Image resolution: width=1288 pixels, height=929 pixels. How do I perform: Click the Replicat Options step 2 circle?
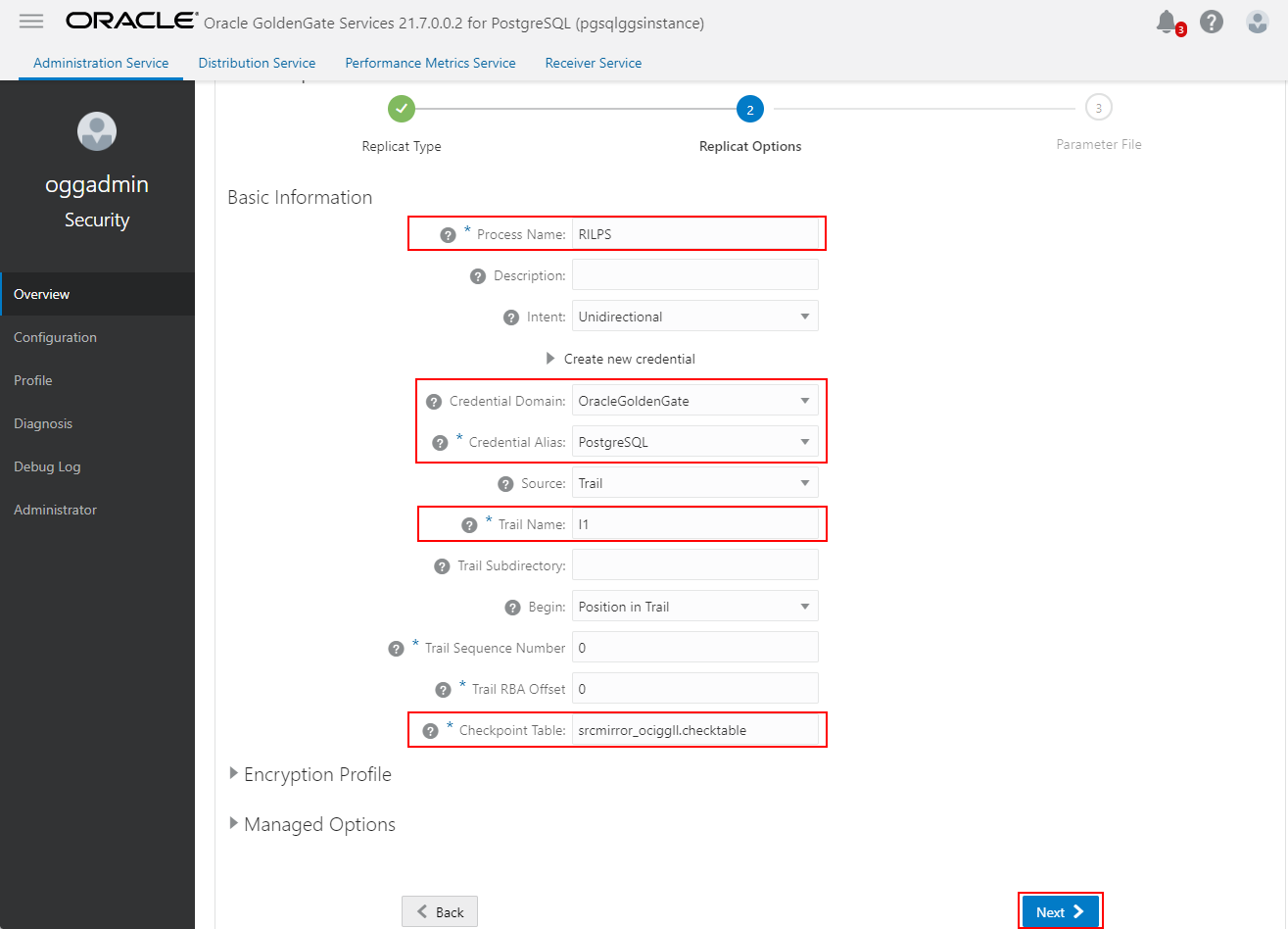(750, 110)
